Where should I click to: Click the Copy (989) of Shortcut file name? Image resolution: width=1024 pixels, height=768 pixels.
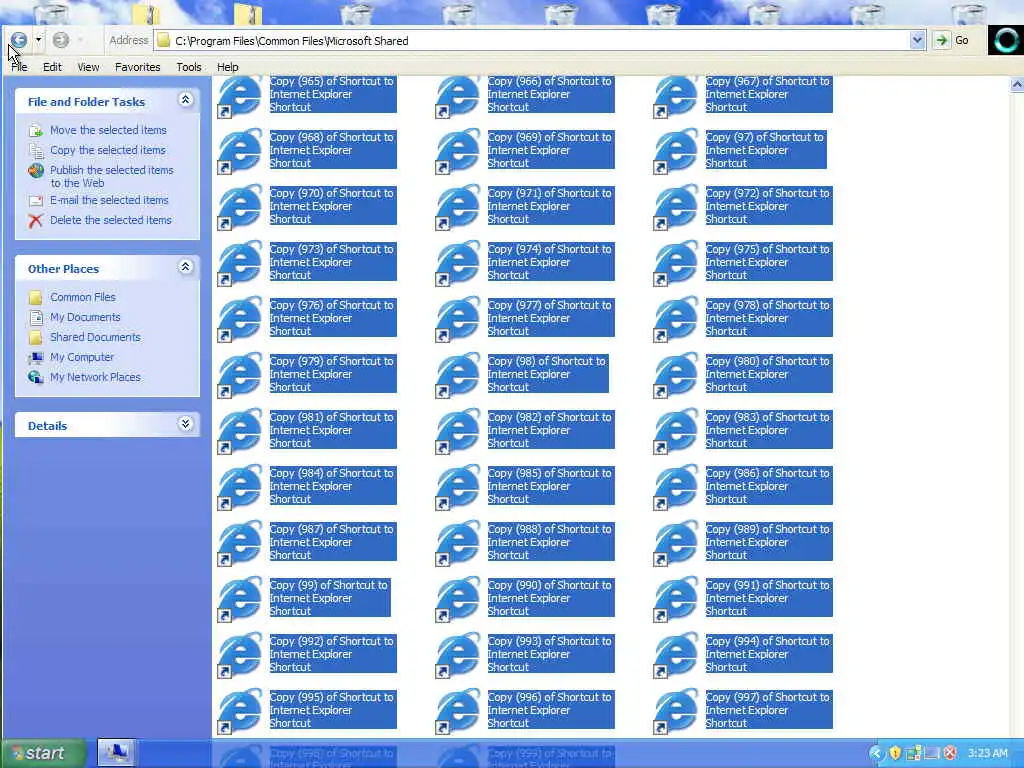tap(769, 542)
